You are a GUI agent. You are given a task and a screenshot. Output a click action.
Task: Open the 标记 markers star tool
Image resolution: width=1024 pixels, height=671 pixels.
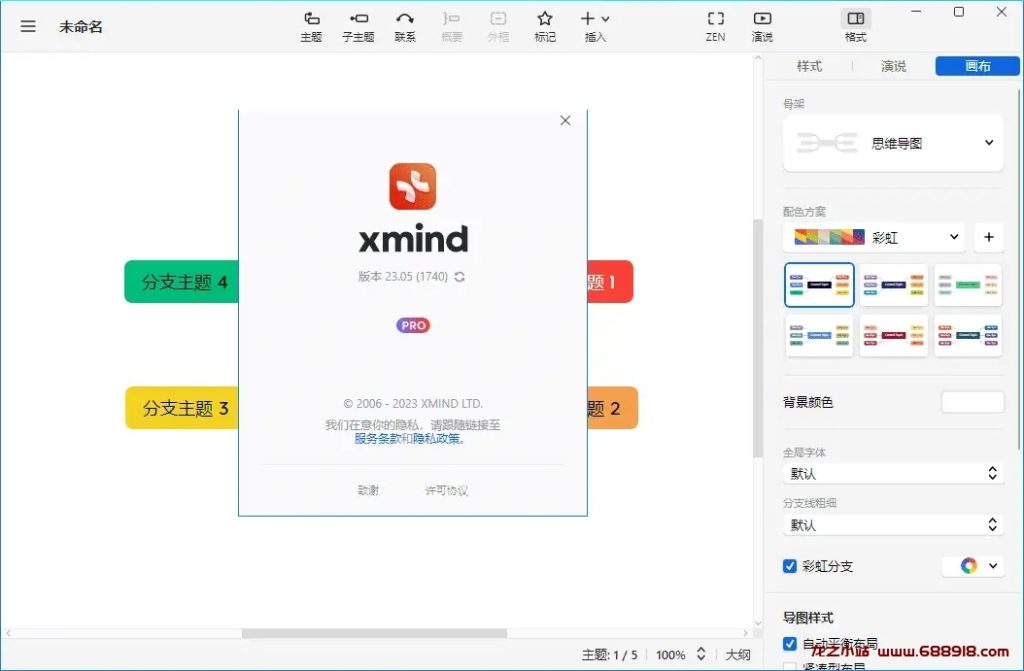(x=545, y=27)
